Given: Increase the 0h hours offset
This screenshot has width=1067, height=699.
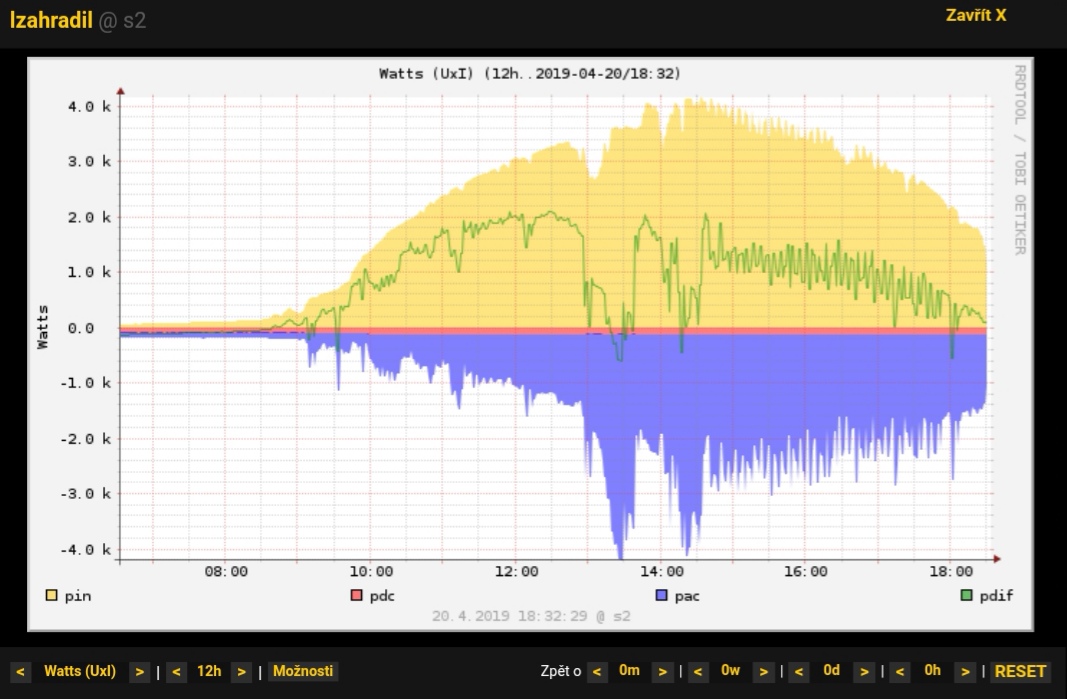Looking at the screenshot, I should pos(965,671).
